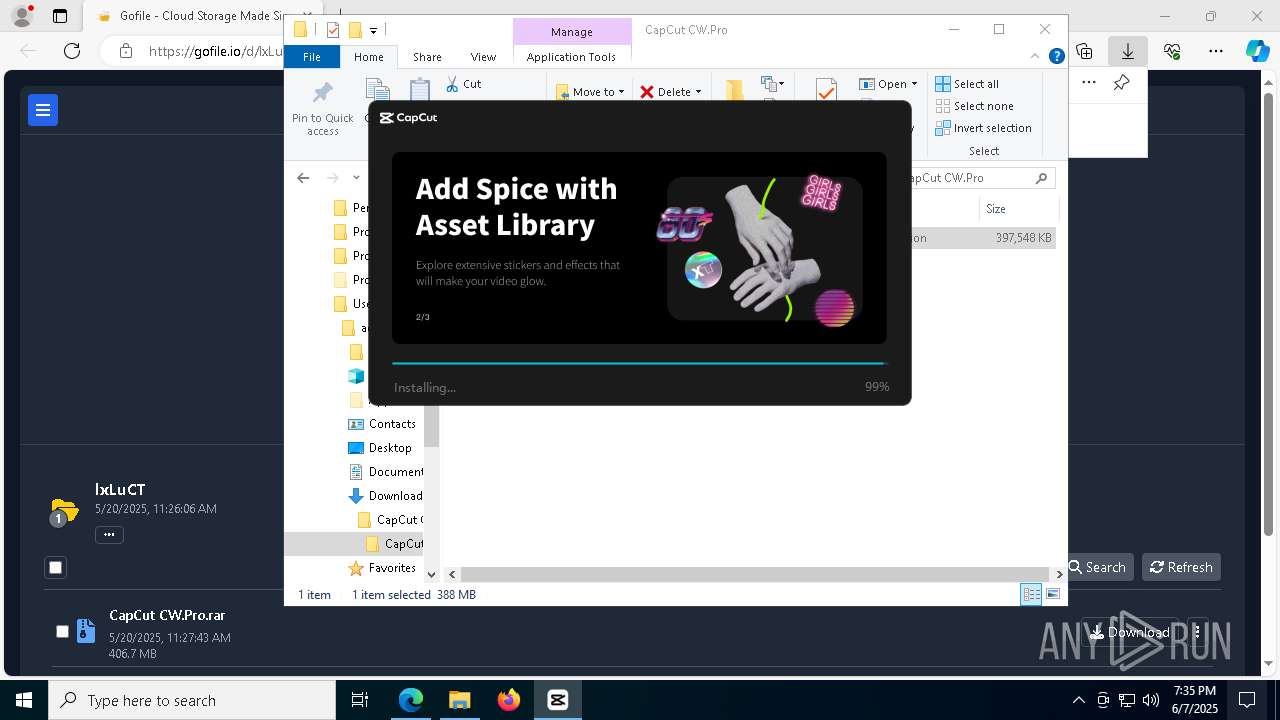Image resolution: width=1280 pixels, height=720 pixels.
Task: Switch to the Home ribbon tab
Action: [x=368, y=57]
